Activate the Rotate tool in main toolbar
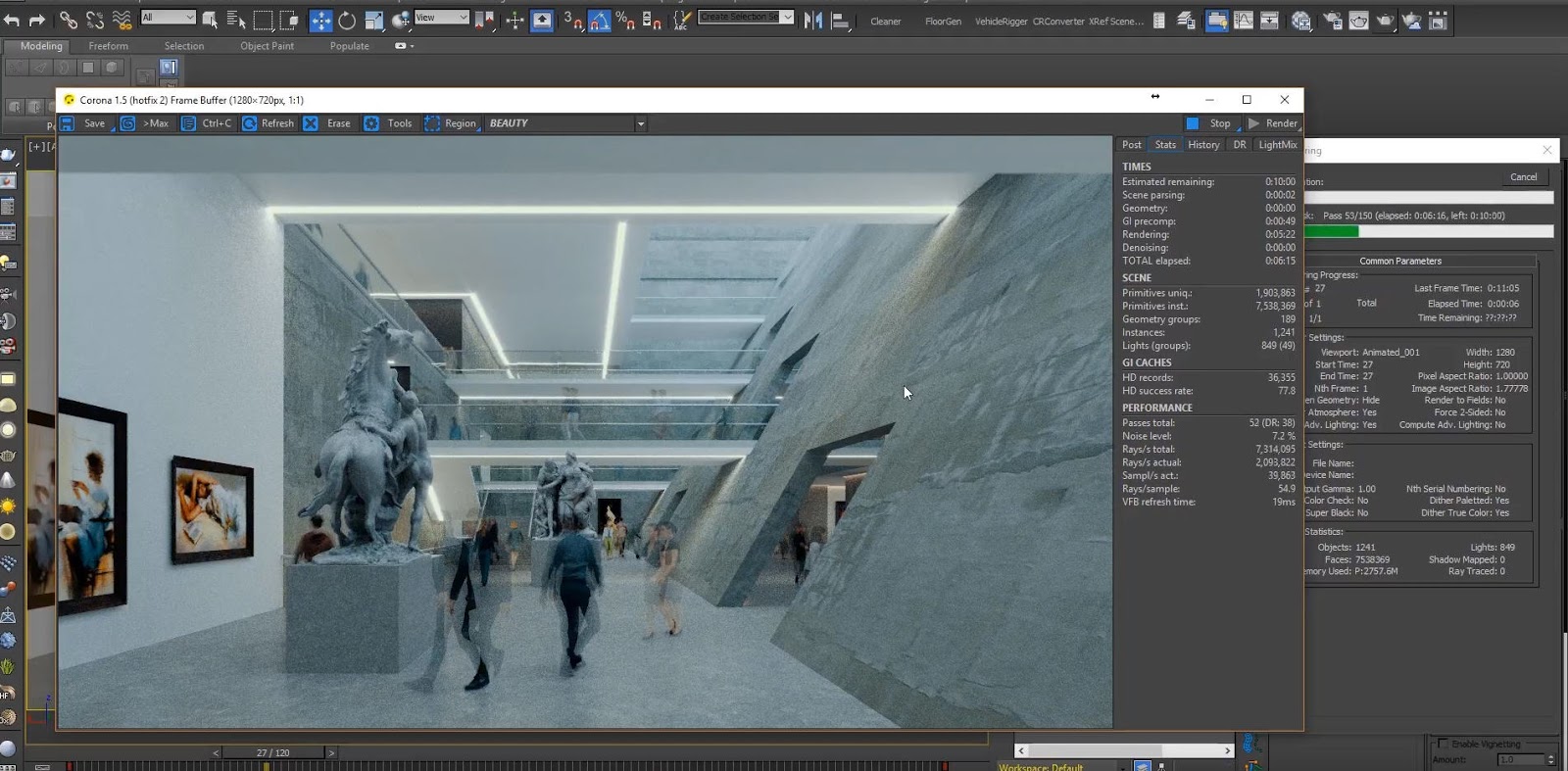 click(347, 21)
